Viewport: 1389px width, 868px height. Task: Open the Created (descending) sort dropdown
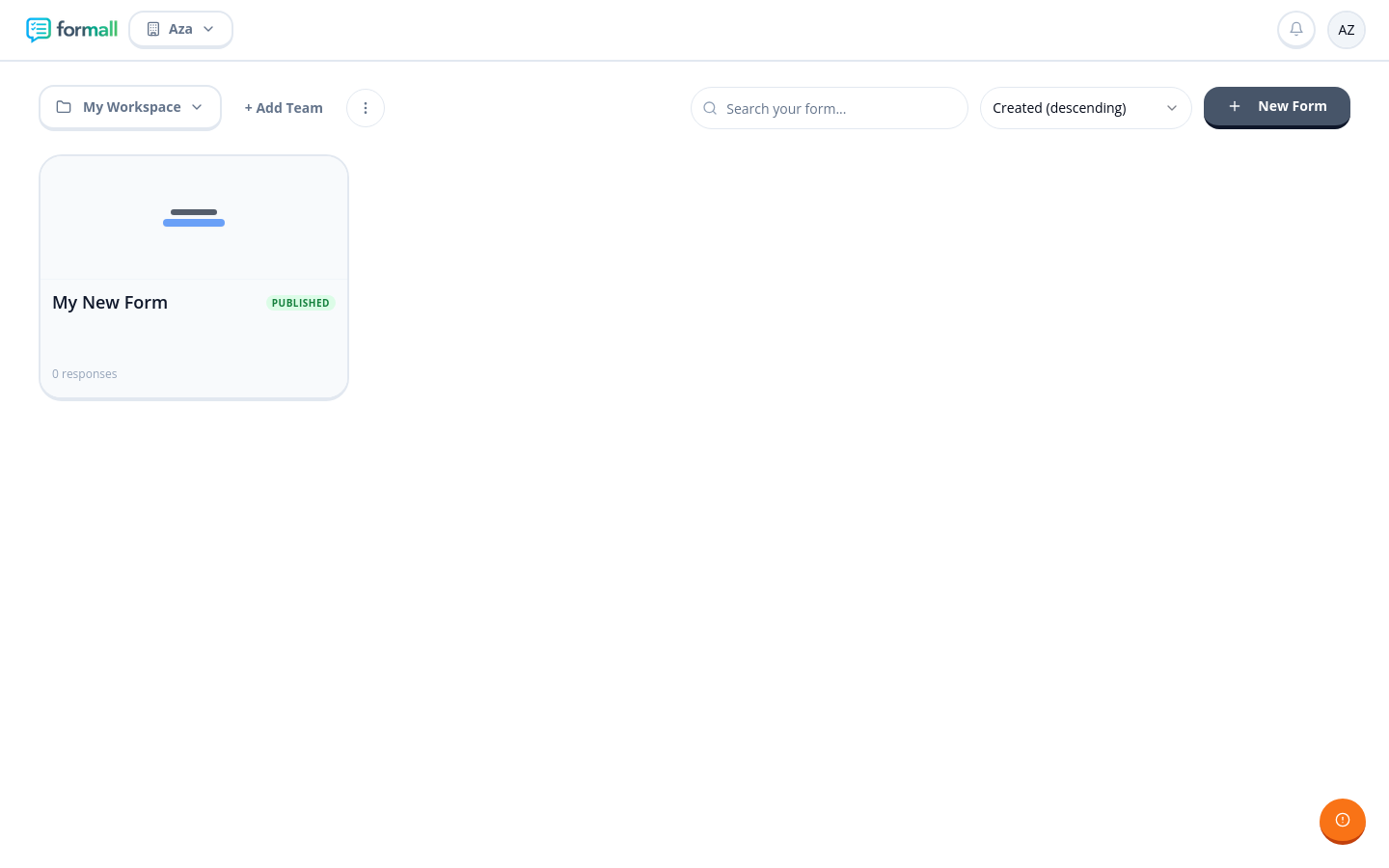pos(1086,108)
